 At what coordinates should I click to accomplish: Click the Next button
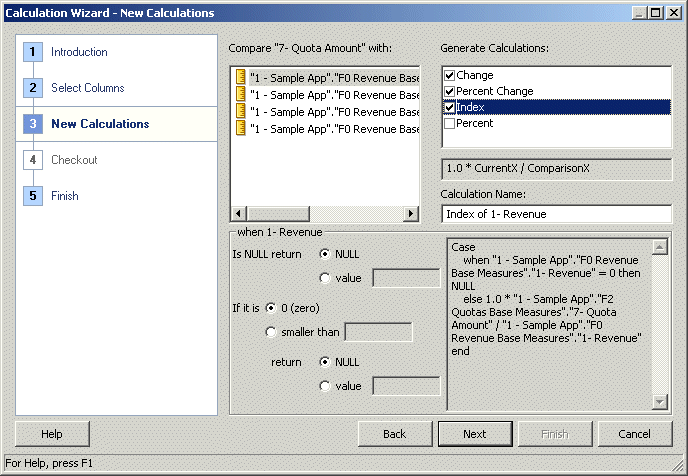475,434
